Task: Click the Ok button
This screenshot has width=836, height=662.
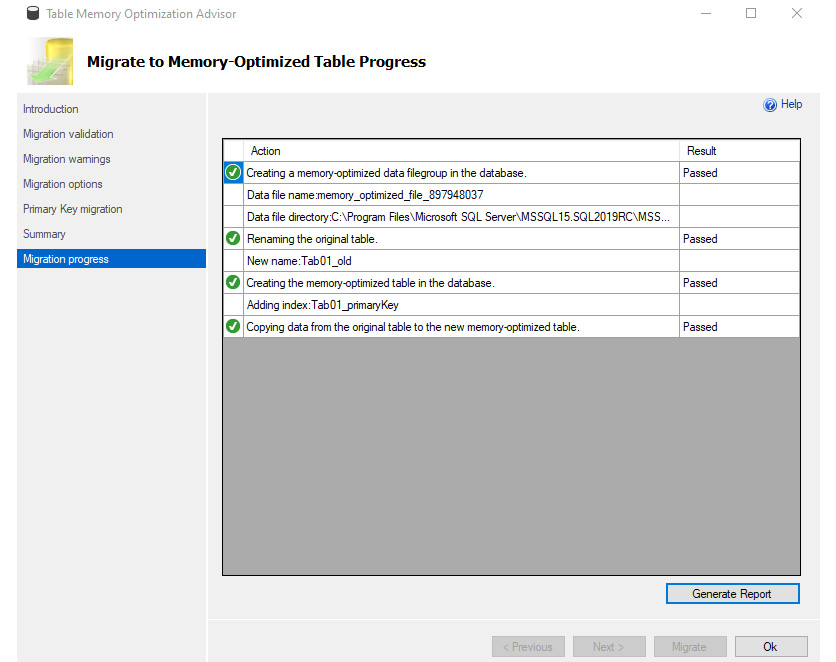Action: click(x=771, y=647)
